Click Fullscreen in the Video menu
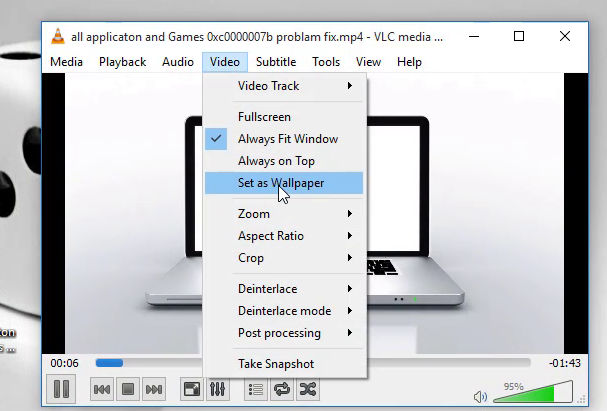Viewport: 607px width, 411px height. [x=264, y=117]
